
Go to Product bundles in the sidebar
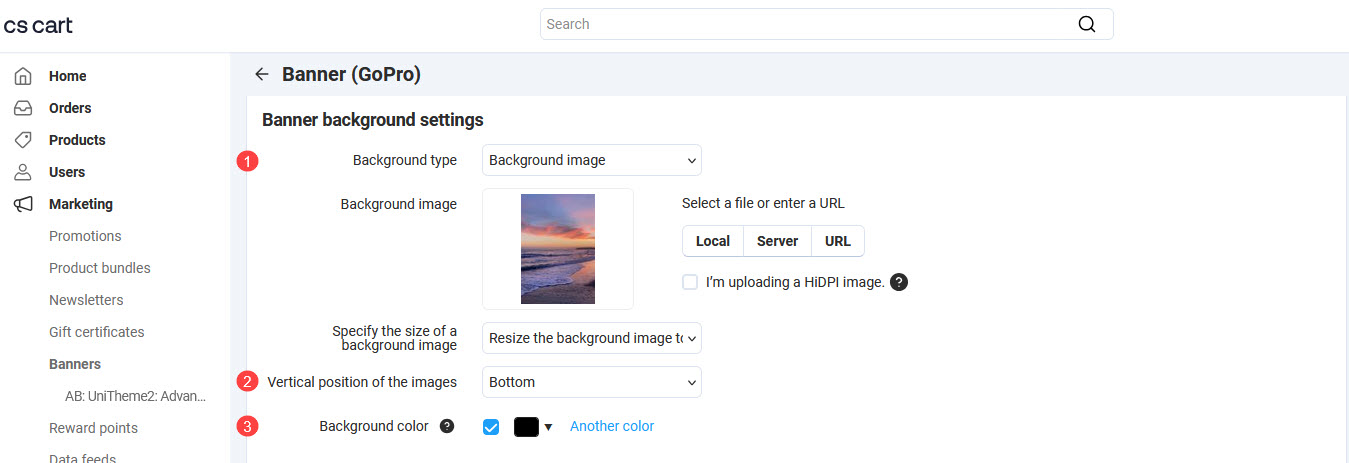(100, 268)
